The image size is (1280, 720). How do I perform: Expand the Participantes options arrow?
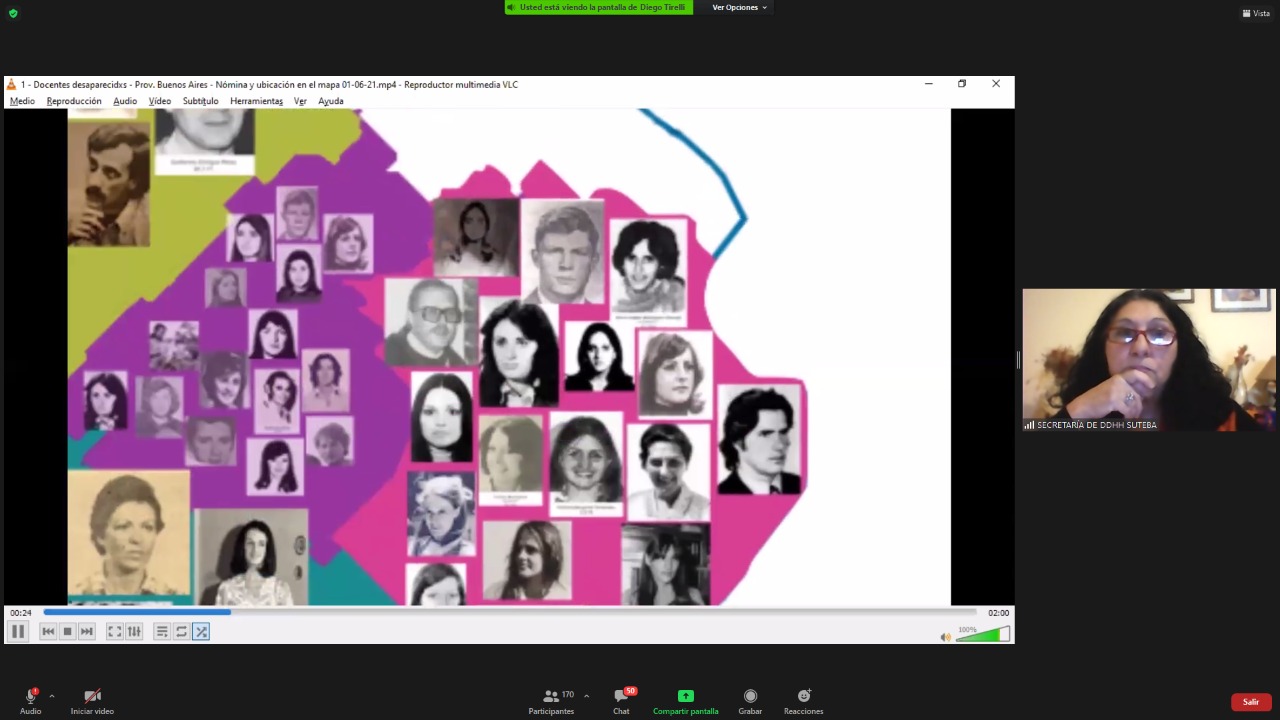point(586,696)
